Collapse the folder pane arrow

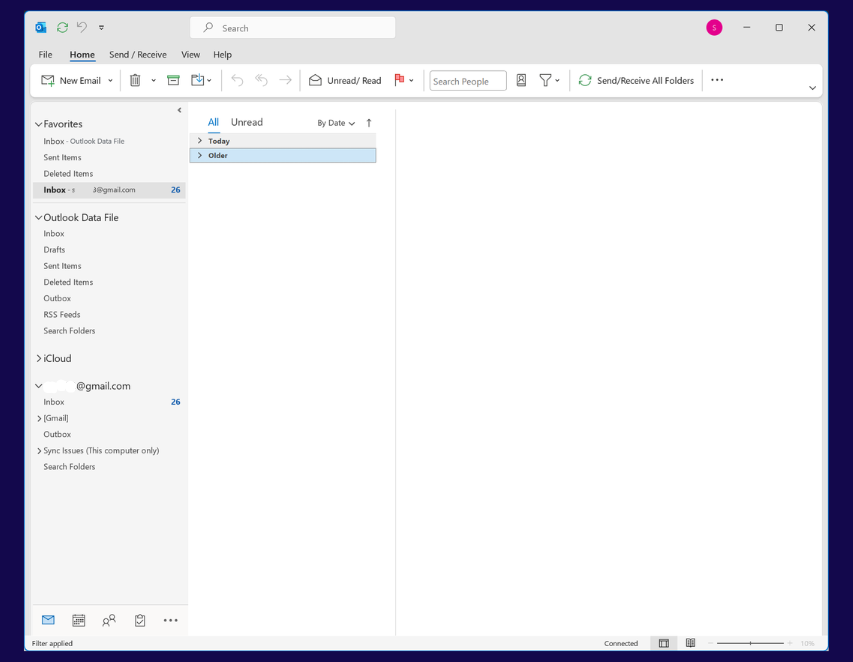[x=179, y=110]
